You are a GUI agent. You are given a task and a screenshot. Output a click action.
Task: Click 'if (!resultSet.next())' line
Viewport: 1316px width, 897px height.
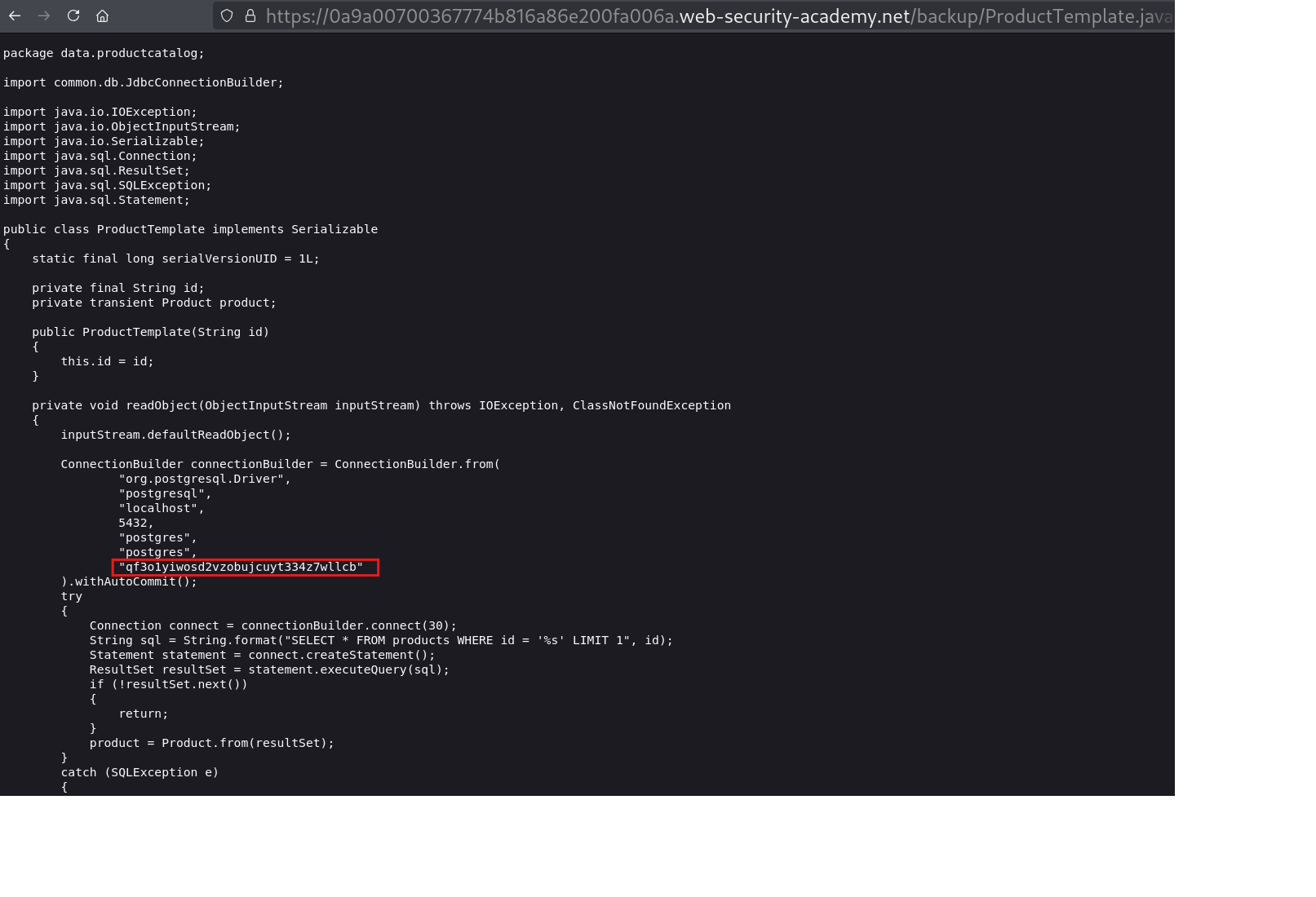(168, 684)
